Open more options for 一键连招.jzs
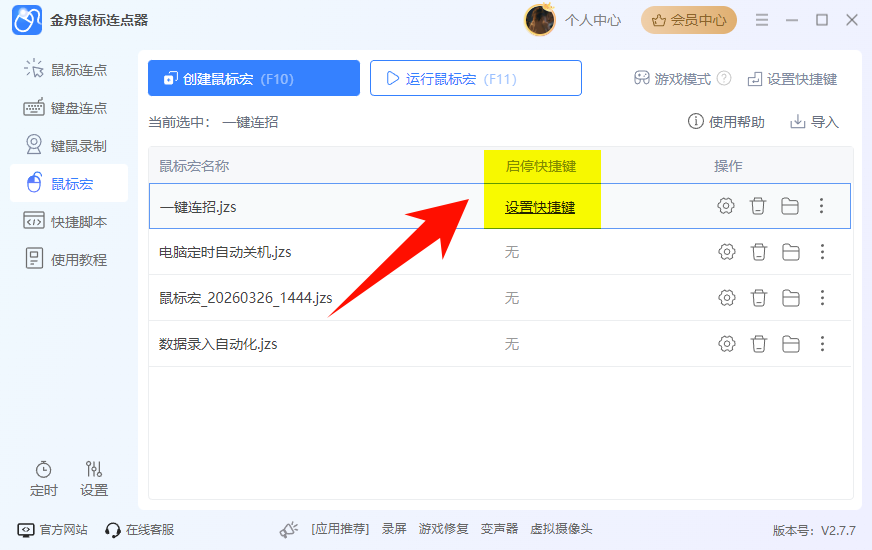This screenshot has height=550, width=872. click(x=821, y=206)
